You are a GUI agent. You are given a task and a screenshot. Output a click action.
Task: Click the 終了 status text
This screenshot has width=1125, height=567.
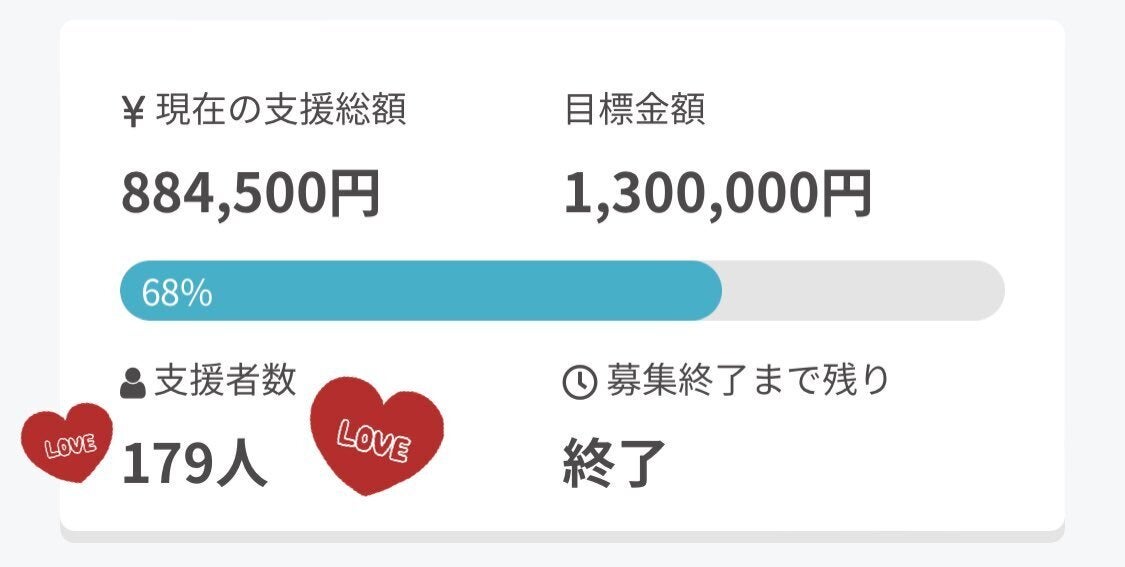coord(614,465)
